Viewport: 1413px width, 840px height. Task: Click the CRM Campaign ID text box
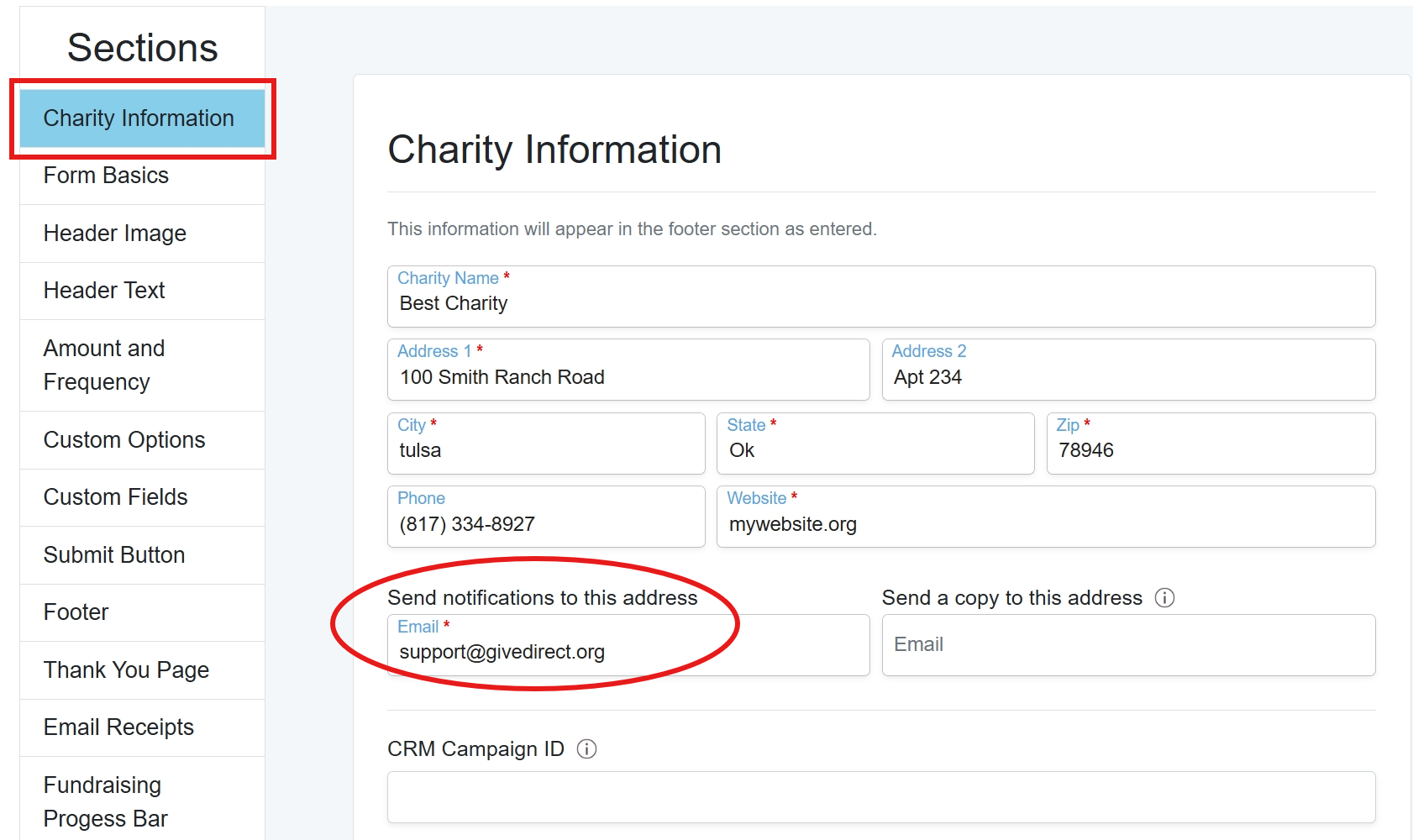(x=881, y=797)
